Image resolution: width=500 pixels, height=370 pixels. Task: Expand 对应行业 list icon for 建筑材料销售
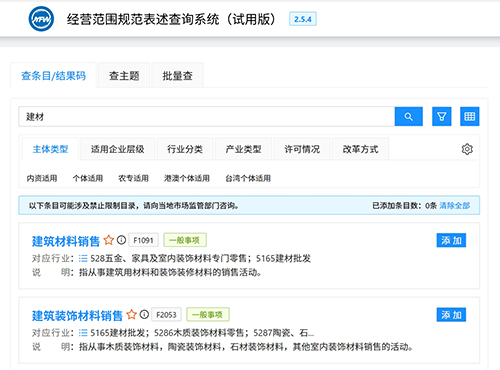click(x=83, y=258)
